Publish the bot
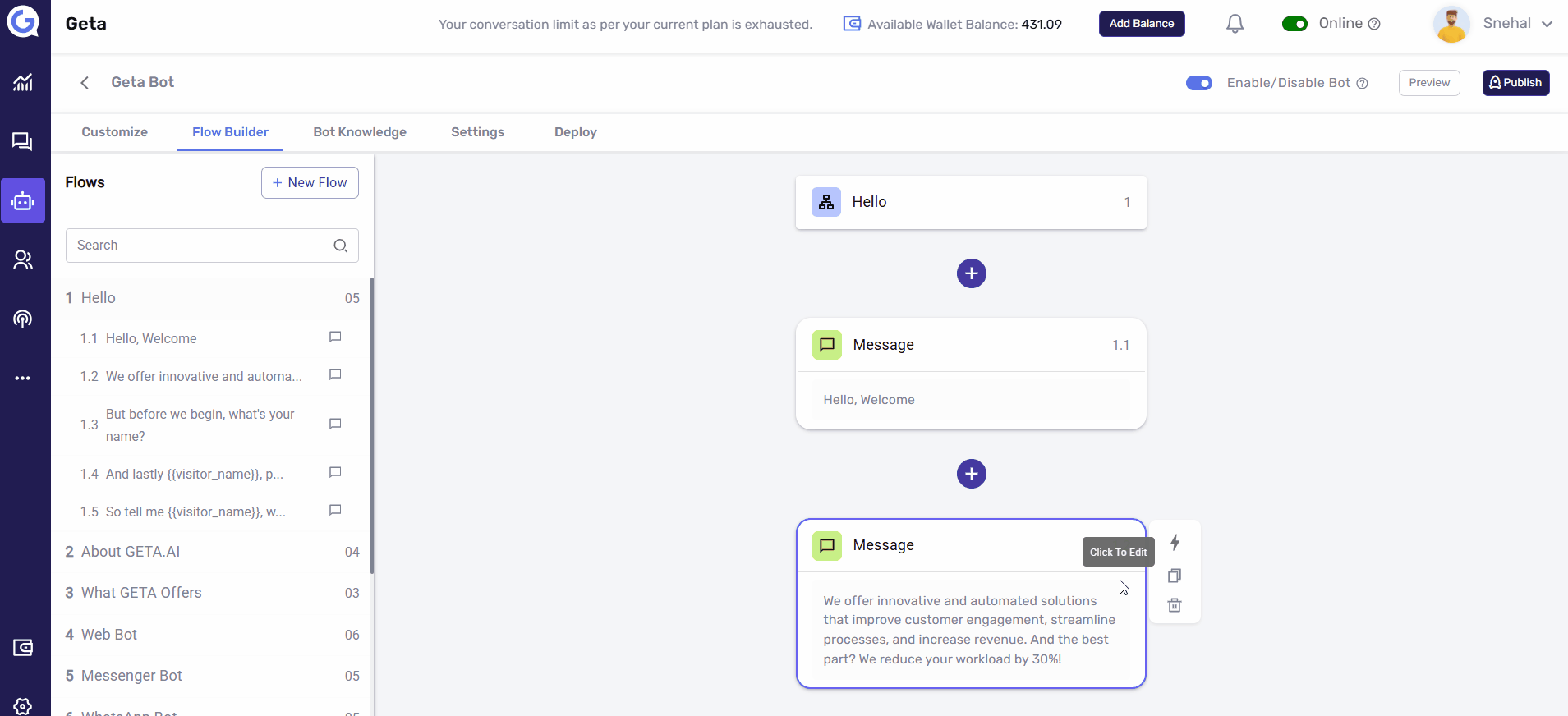Screen dimensions: 1568x716 coord(1515,83)
